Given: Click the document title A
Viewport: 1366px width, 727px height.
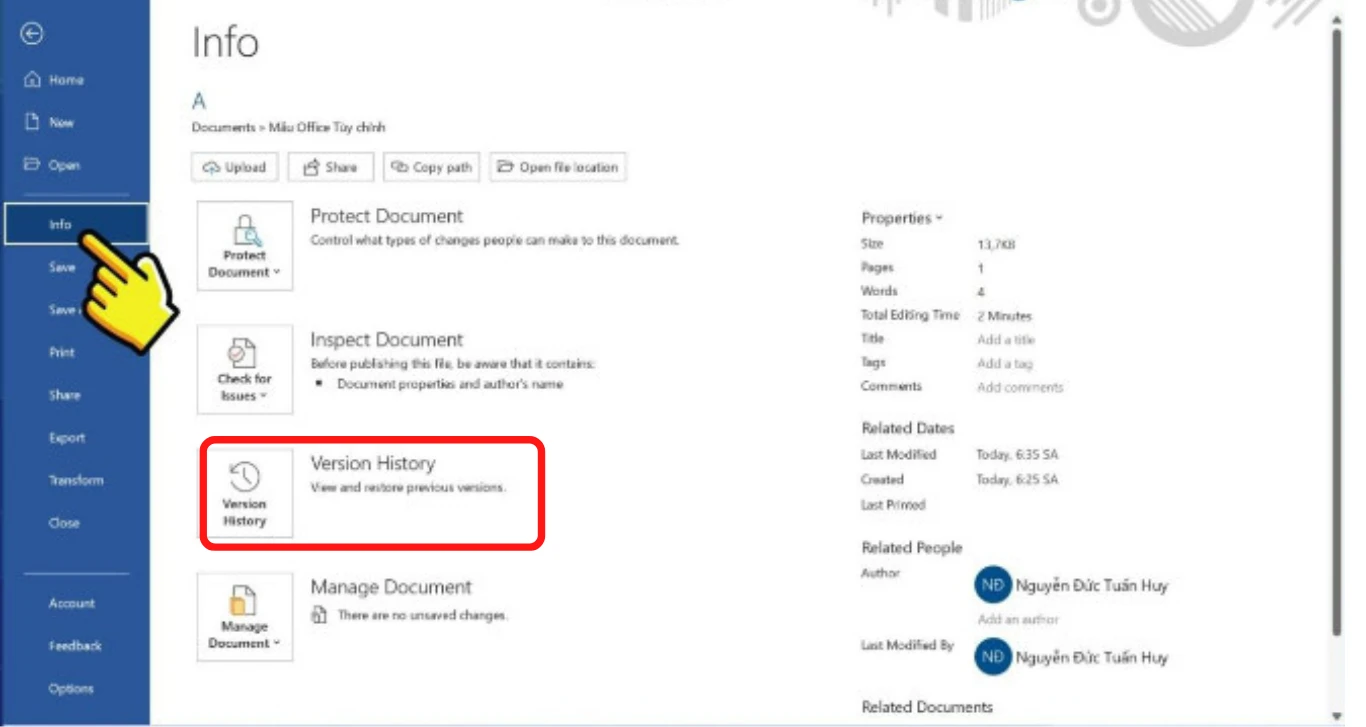Looking at the screenshot, I should click(199, 102).
